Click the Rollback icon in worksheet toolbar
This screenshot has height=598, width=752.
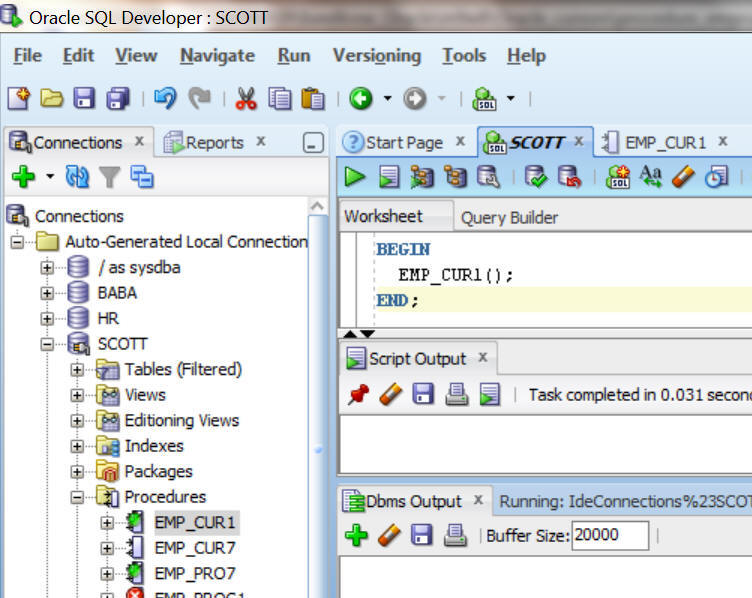[x=569, y=178]
